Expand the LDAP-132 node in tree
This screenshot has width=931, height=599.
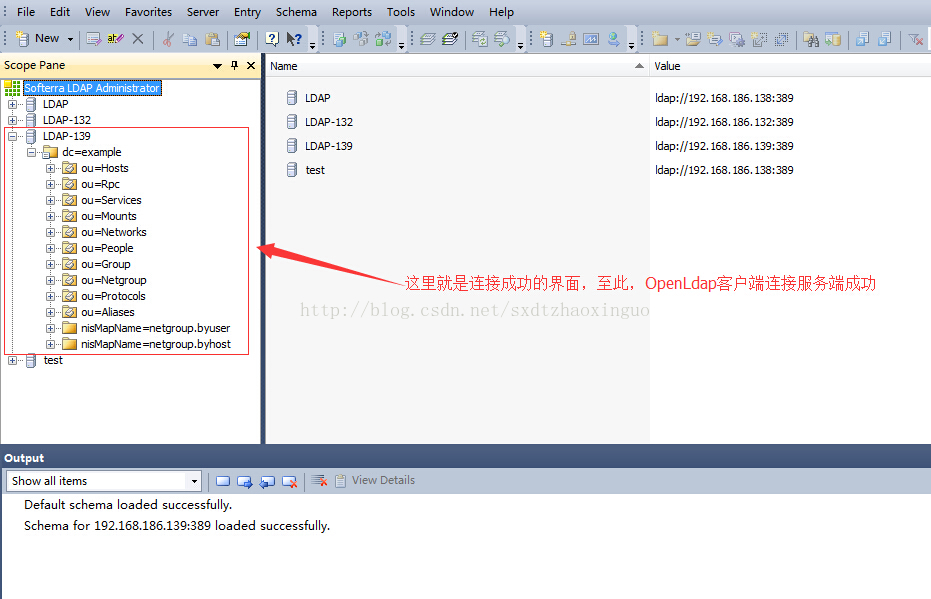pos(12,121)
